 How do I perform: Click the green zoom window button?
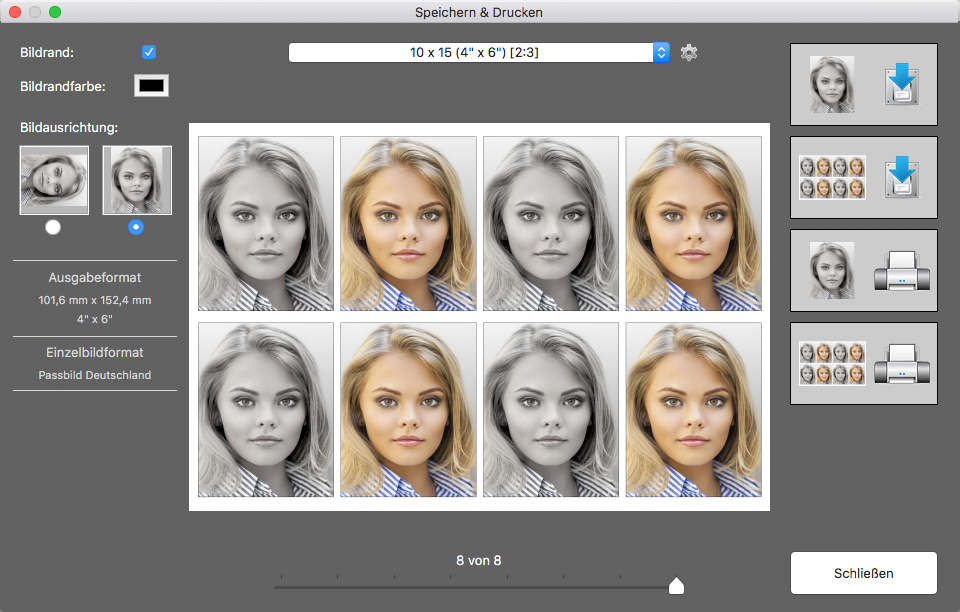click(55, 12)
